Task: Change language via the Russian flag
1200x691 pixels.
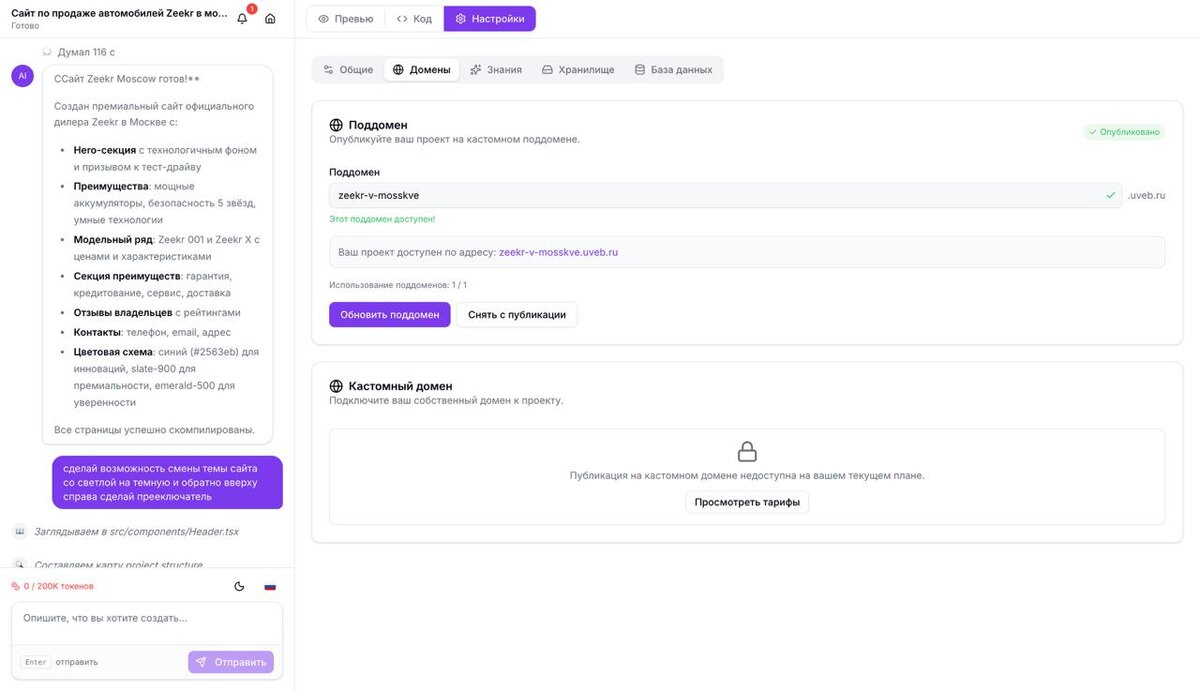Action: click(x=270, y=586)
